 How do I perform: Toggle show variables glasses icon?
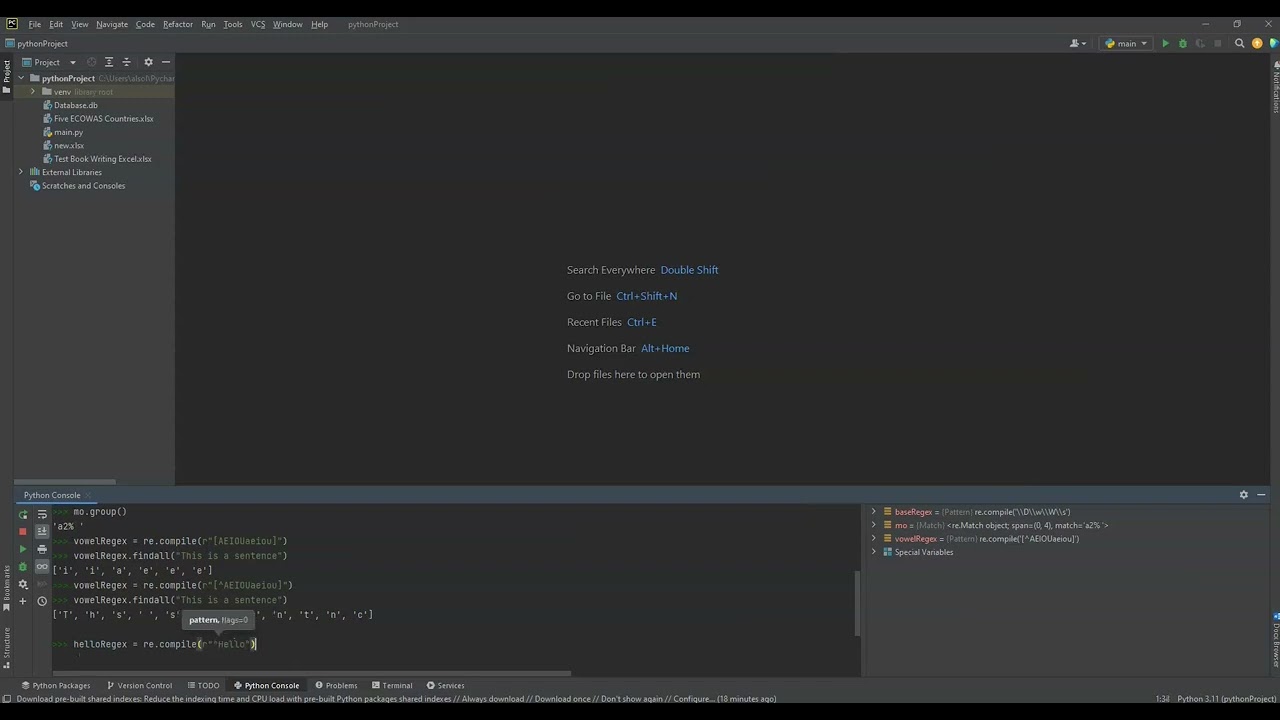pos(42,567)
